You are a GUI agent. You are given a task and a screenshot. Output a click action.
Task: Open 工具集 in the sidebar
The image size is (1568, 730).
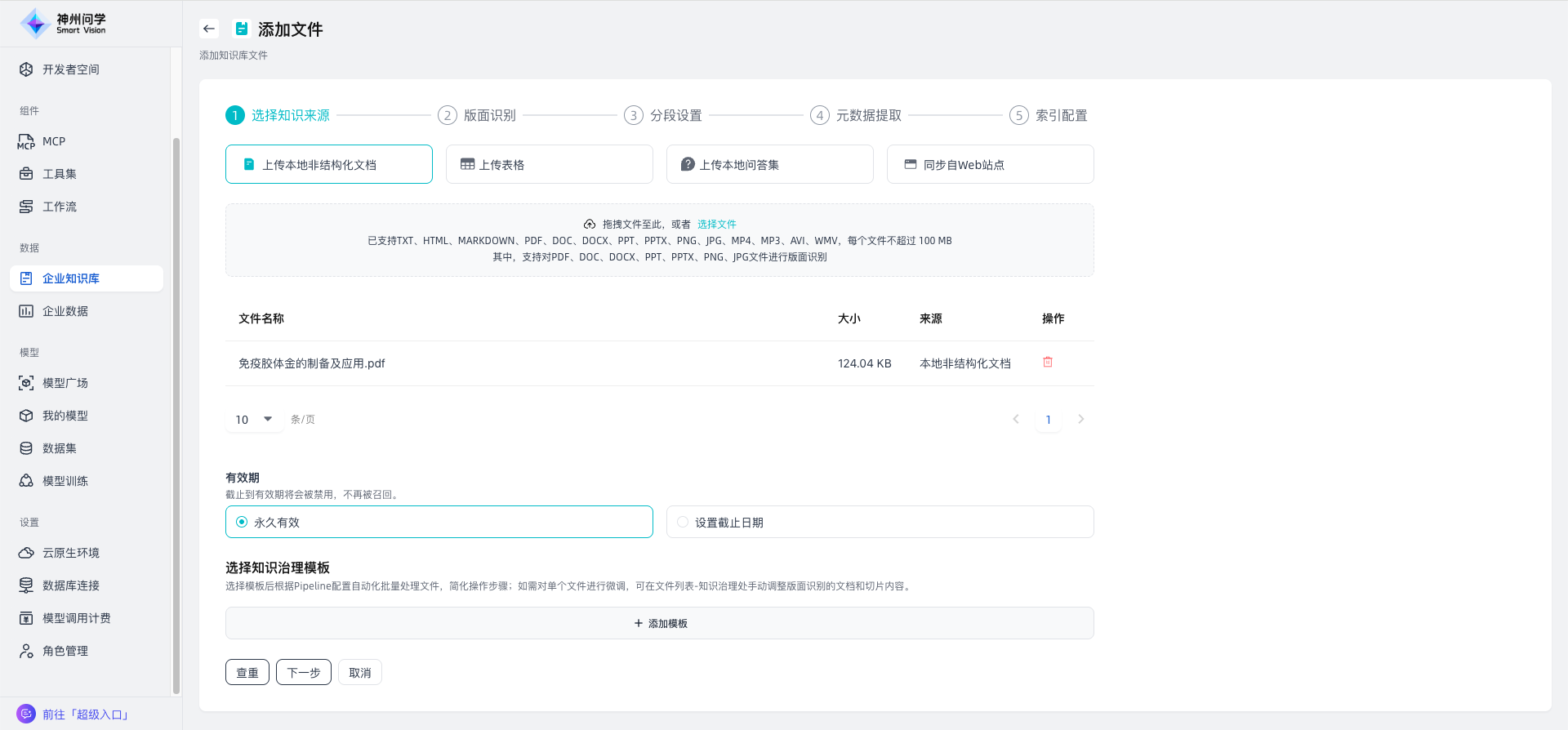(x=59, y=174)
